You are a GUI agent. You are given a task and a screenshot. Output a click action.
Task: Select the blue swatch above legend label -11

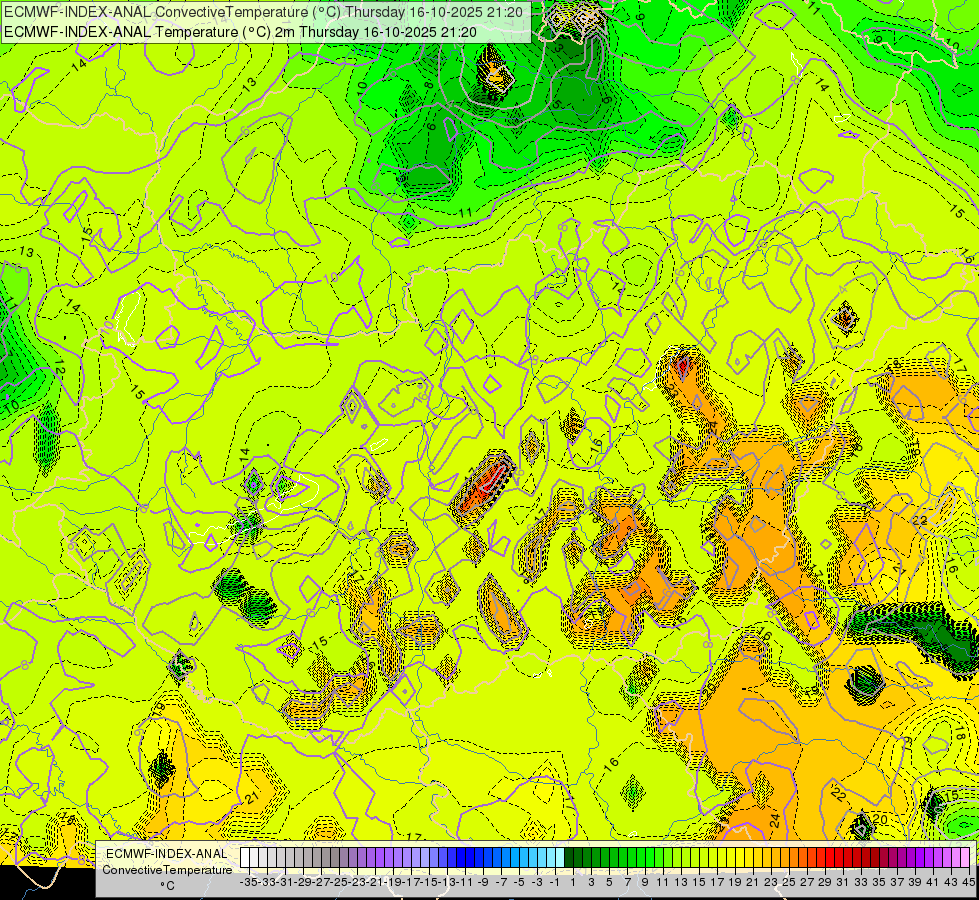click(460, 858)
